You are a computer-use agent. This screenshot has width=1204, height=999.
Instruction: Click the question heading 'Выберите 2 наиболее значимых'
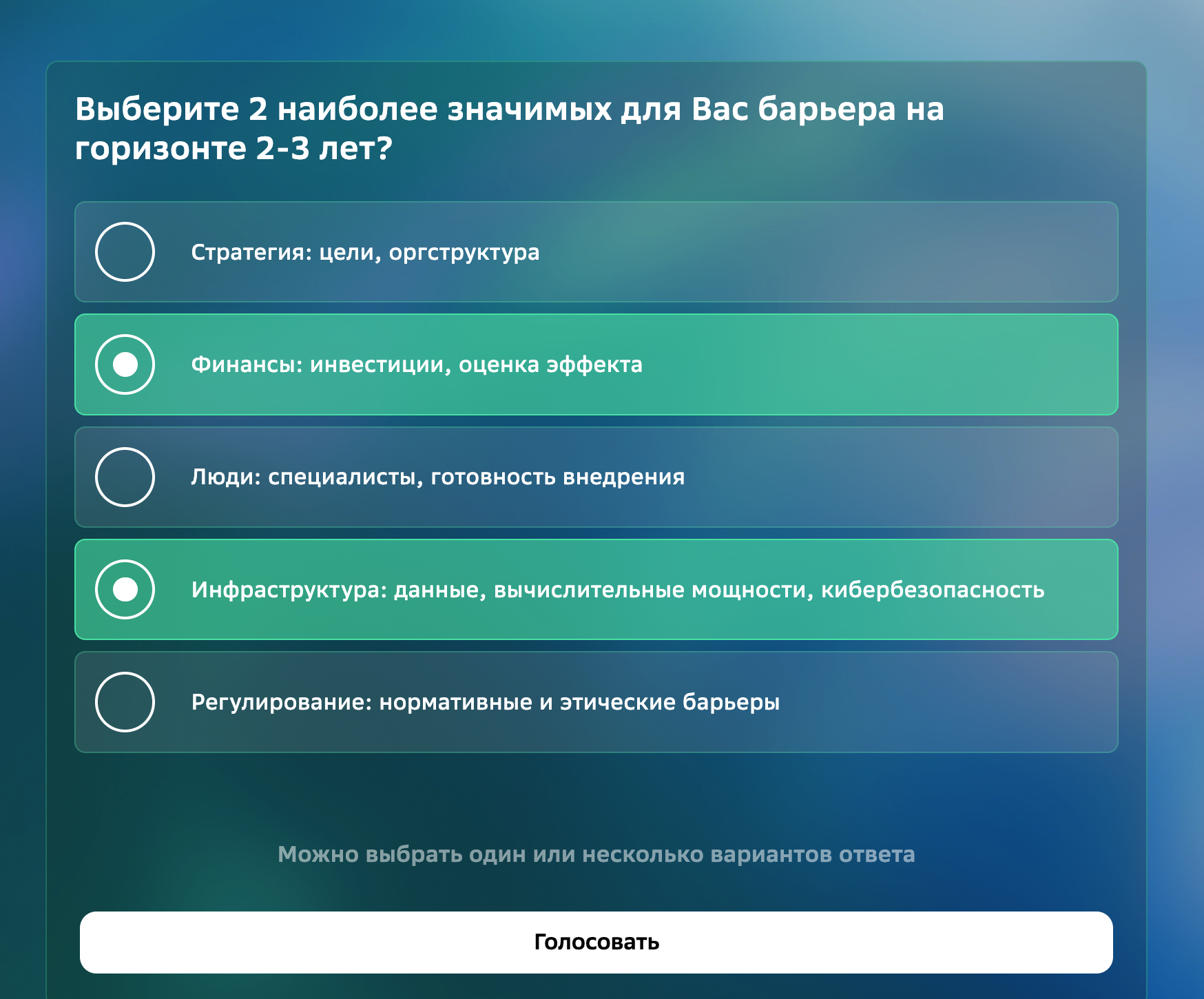point(510,128)
